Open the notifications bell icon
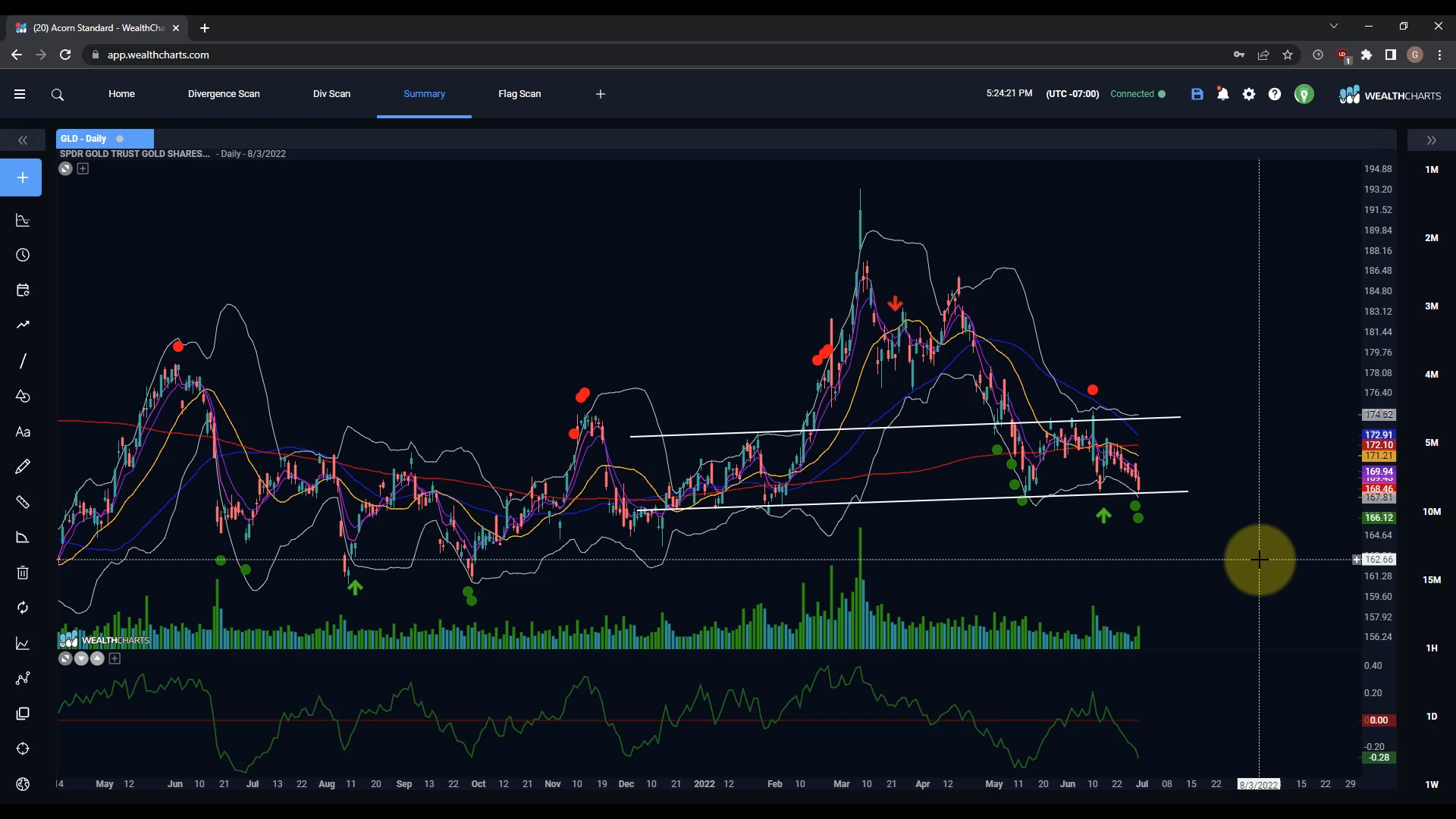The width and height of the screenshot is (1456, 819). (1223, 94)
